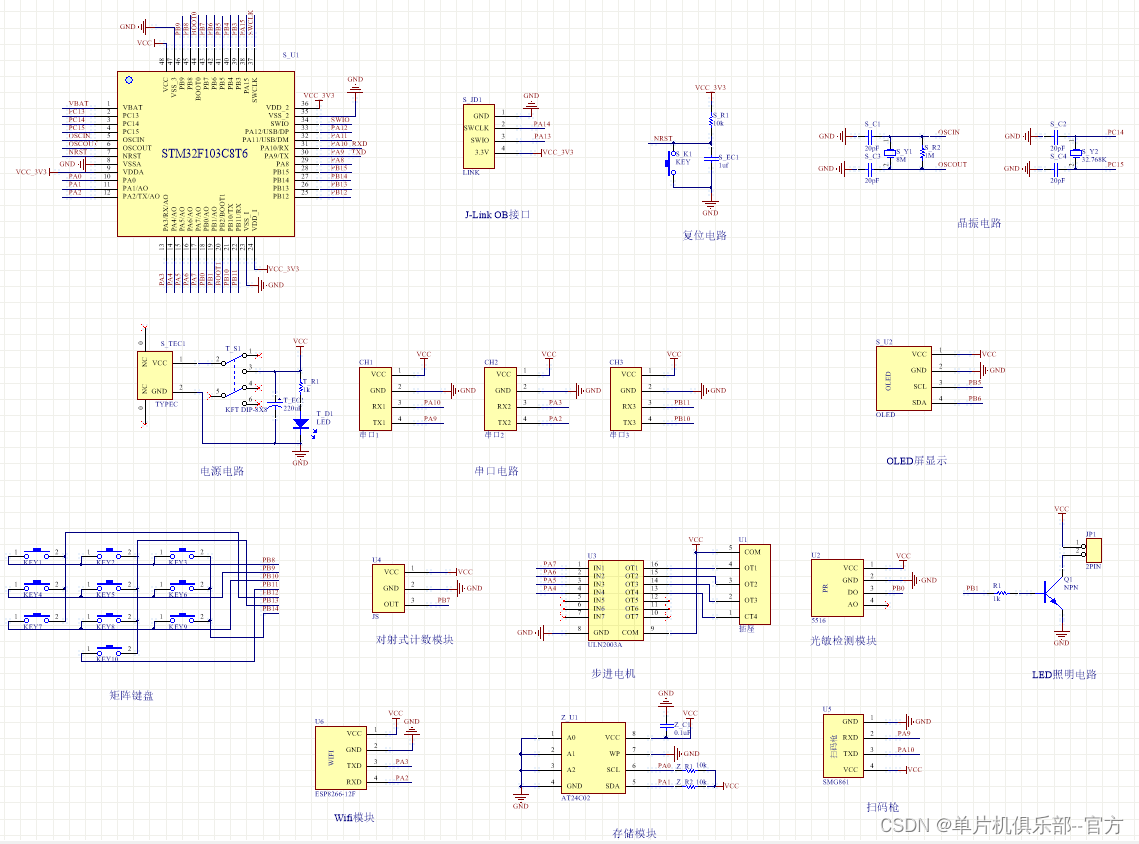Viewport: 1139px width, 844px height.
Task: Click the 复位电路 caption
Action: (x=705, y=235)
